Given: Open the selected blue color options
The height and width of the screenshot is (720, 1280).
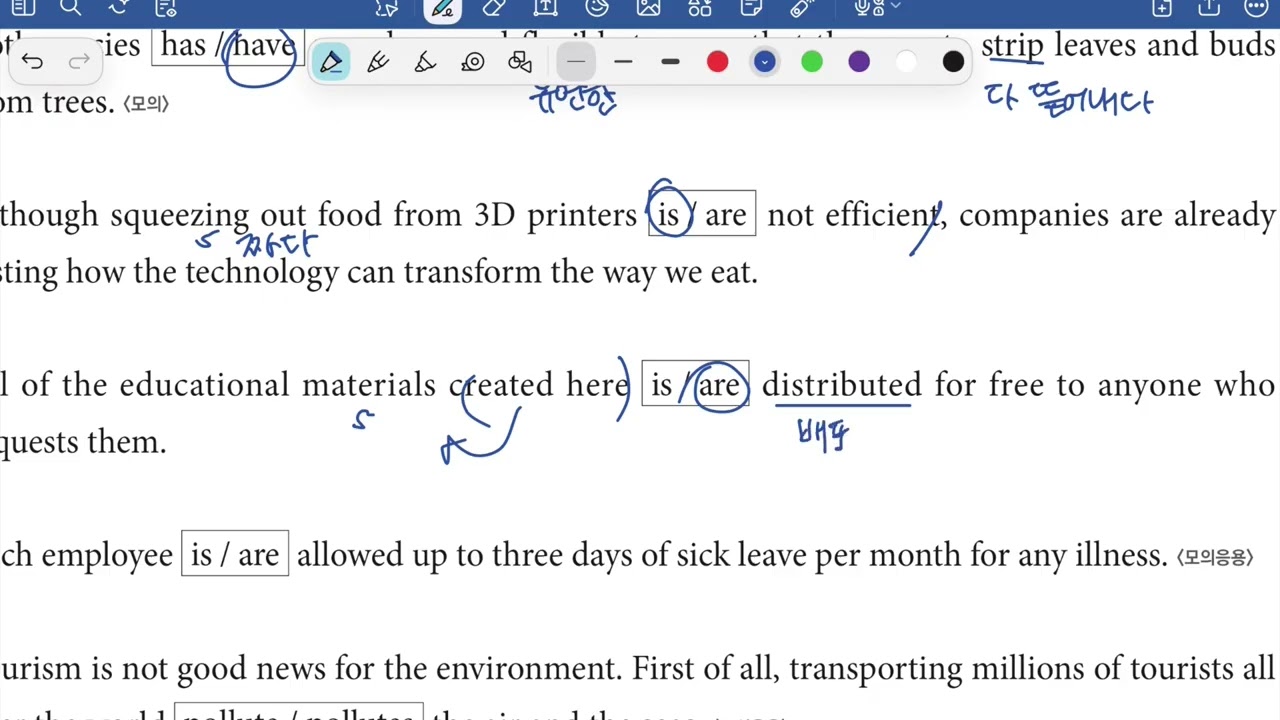Looking at the screenshot, I should [x=764, y=62].
